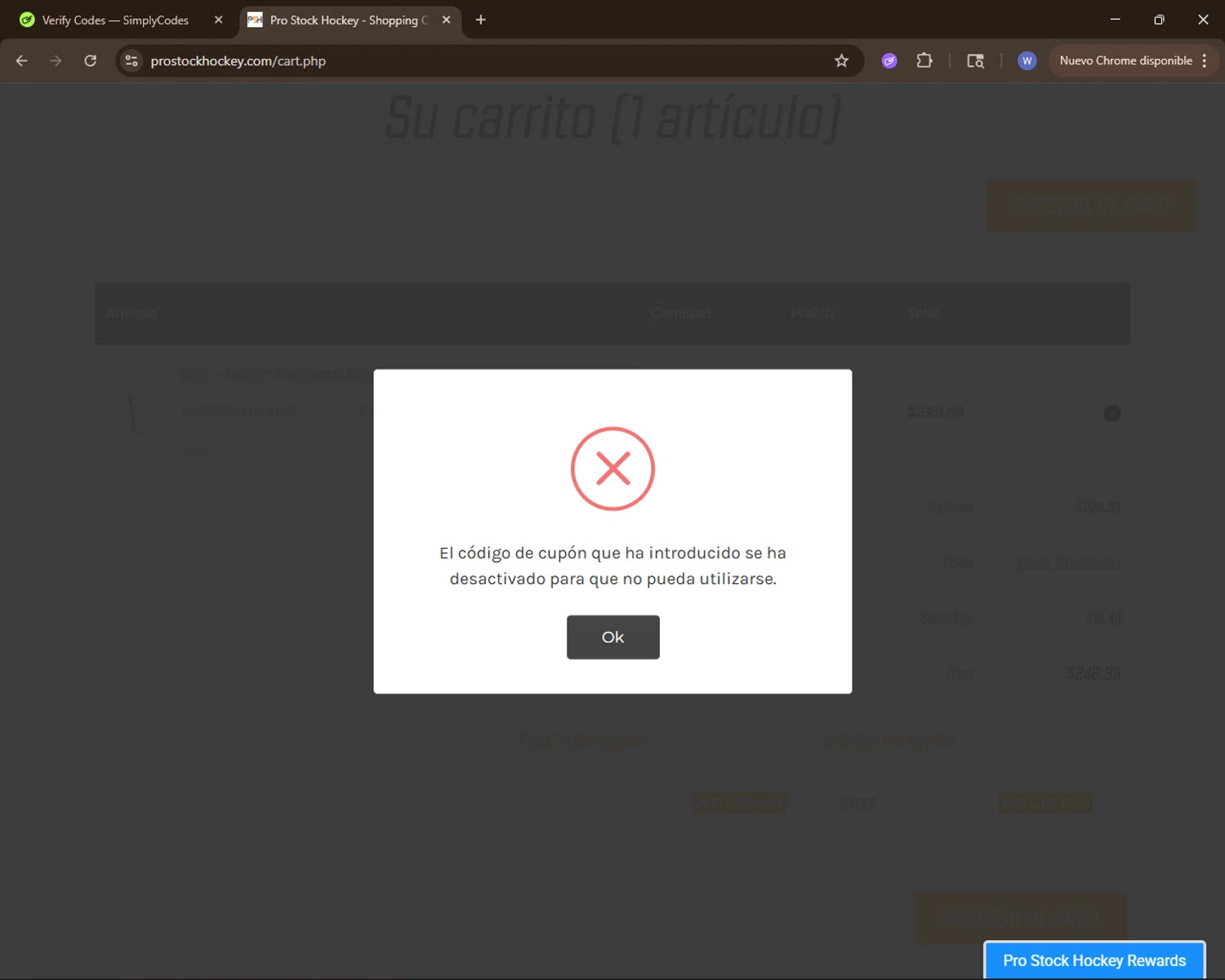Go forward in browser history
1225x980 pixels.
coord(56,60)
